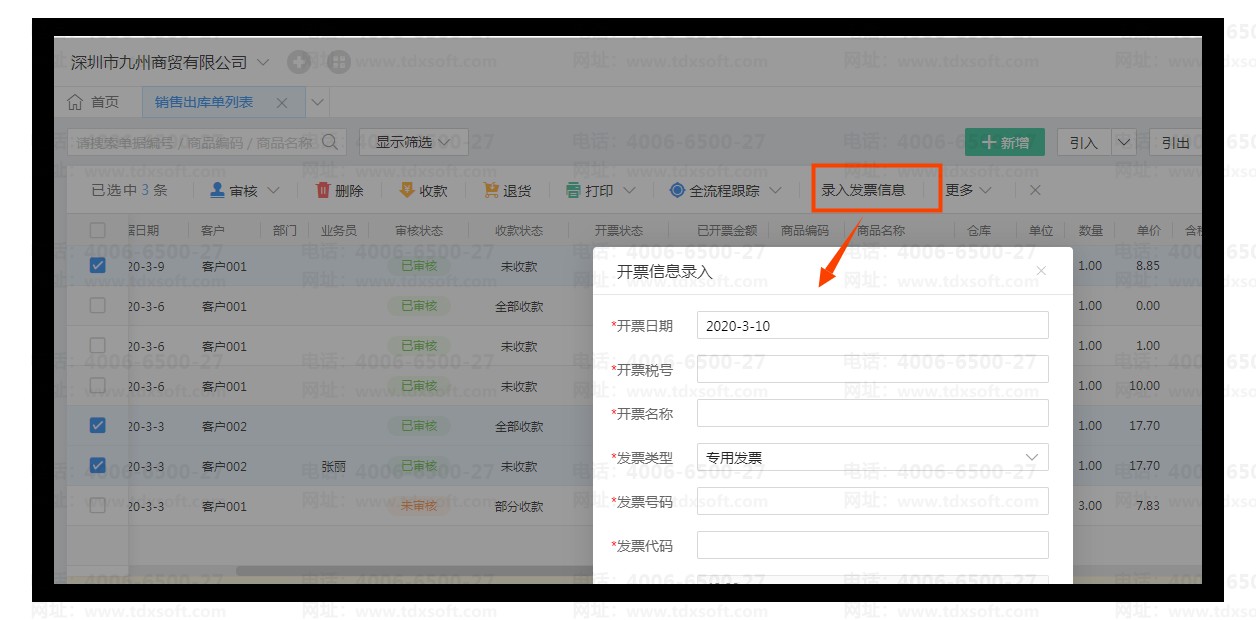Viewport: 1256px width, 620px height.
Task: Click the red trash 删除 icon
Action: [x=323, y=190]
